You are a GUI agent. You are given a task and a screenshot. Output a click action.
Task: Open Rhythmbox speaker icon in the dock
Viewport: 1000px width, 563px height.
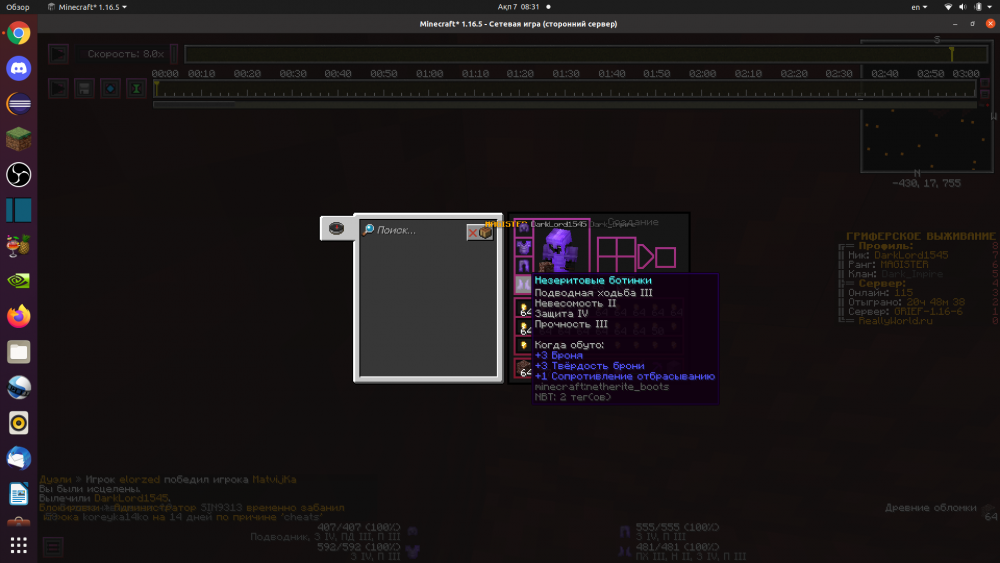coord(18,423)
